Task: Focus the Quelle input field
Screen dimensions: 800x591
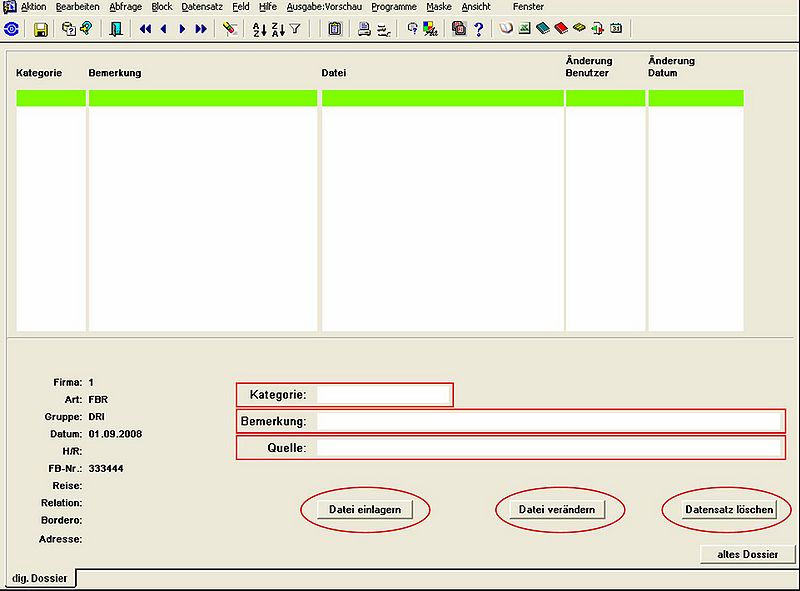Action: click(549, 448)
